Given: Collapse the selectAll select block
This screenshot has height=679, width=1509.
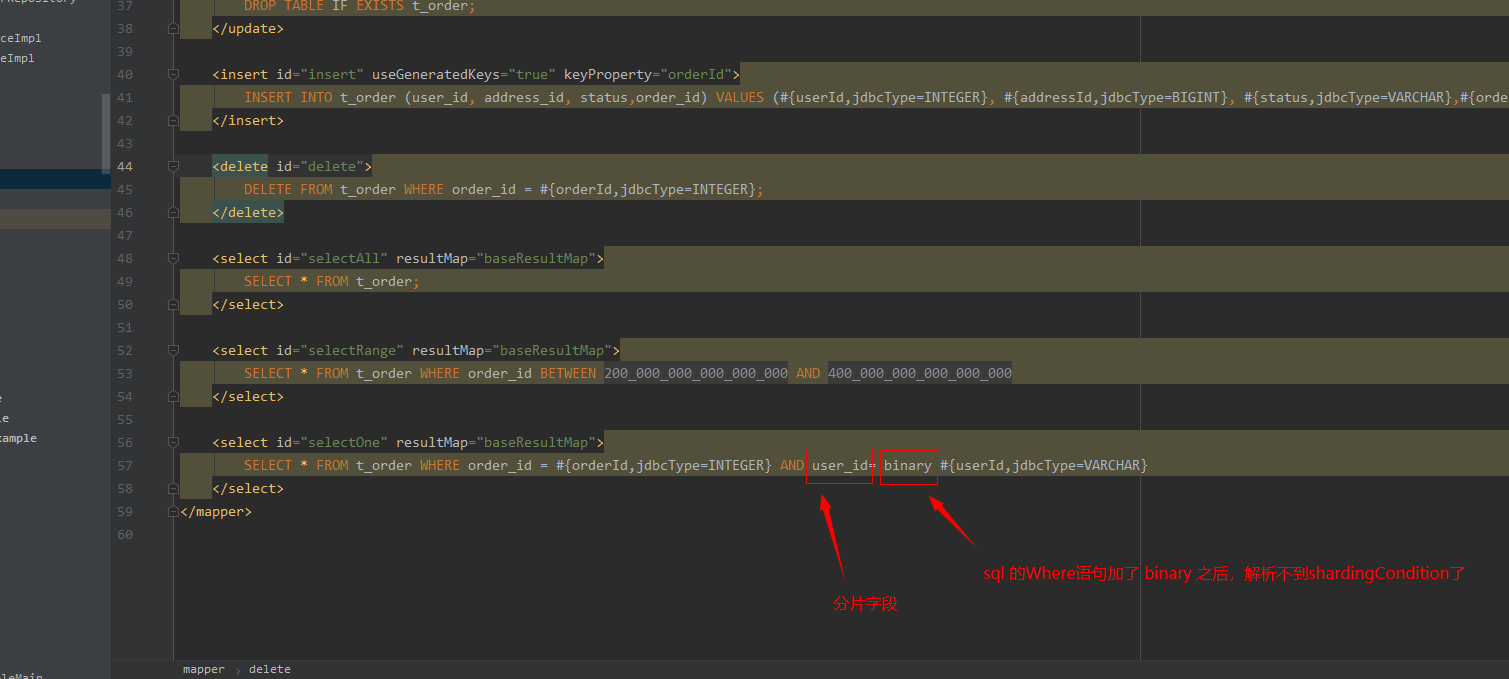Looking at the screenshot, I should [172, 258].
